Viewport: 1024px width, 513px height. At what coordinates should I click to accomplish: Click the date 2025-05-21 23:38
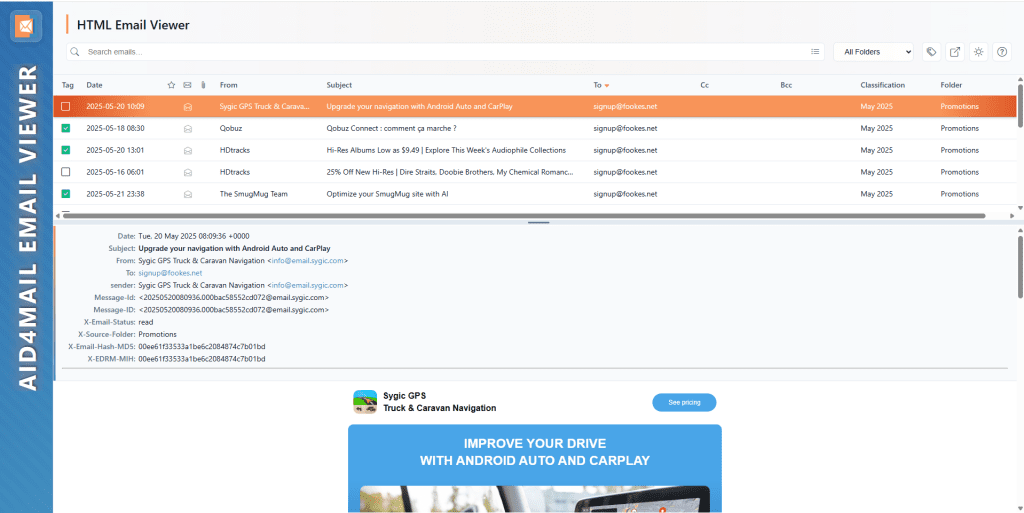(115, 194)
